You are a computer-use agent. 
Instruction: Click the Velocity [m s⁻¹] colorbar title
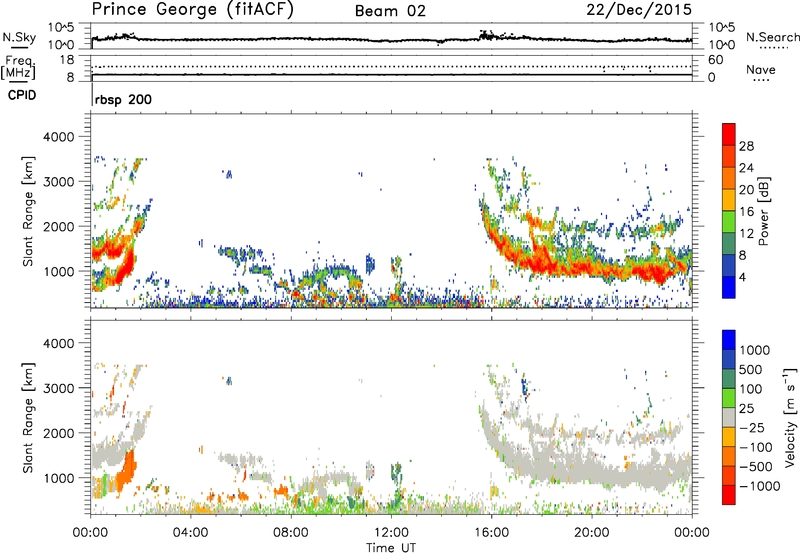(790, 417)
